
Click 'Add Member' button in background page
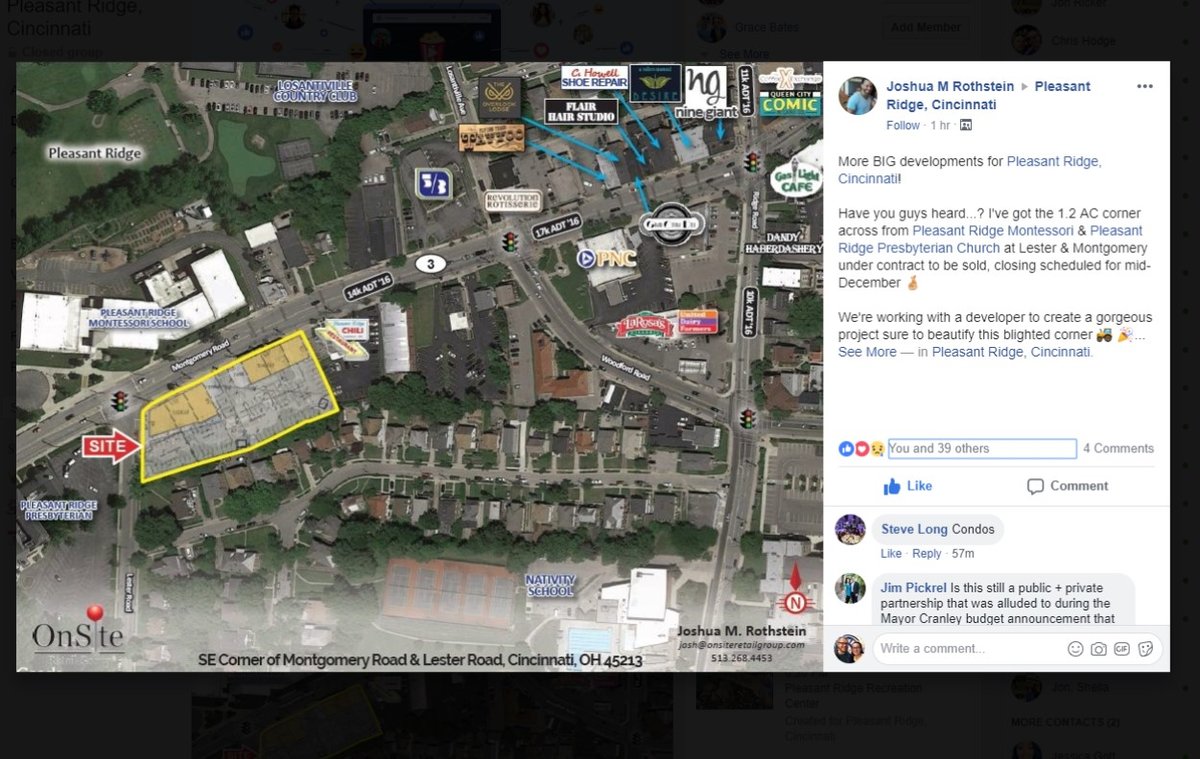point(925,27)
